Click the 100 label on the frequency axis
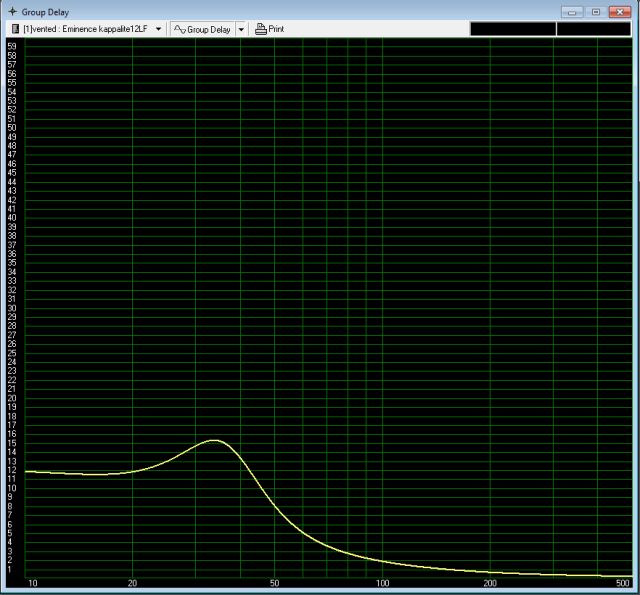Viewport: 640px width, 595px height. [383, 583]
